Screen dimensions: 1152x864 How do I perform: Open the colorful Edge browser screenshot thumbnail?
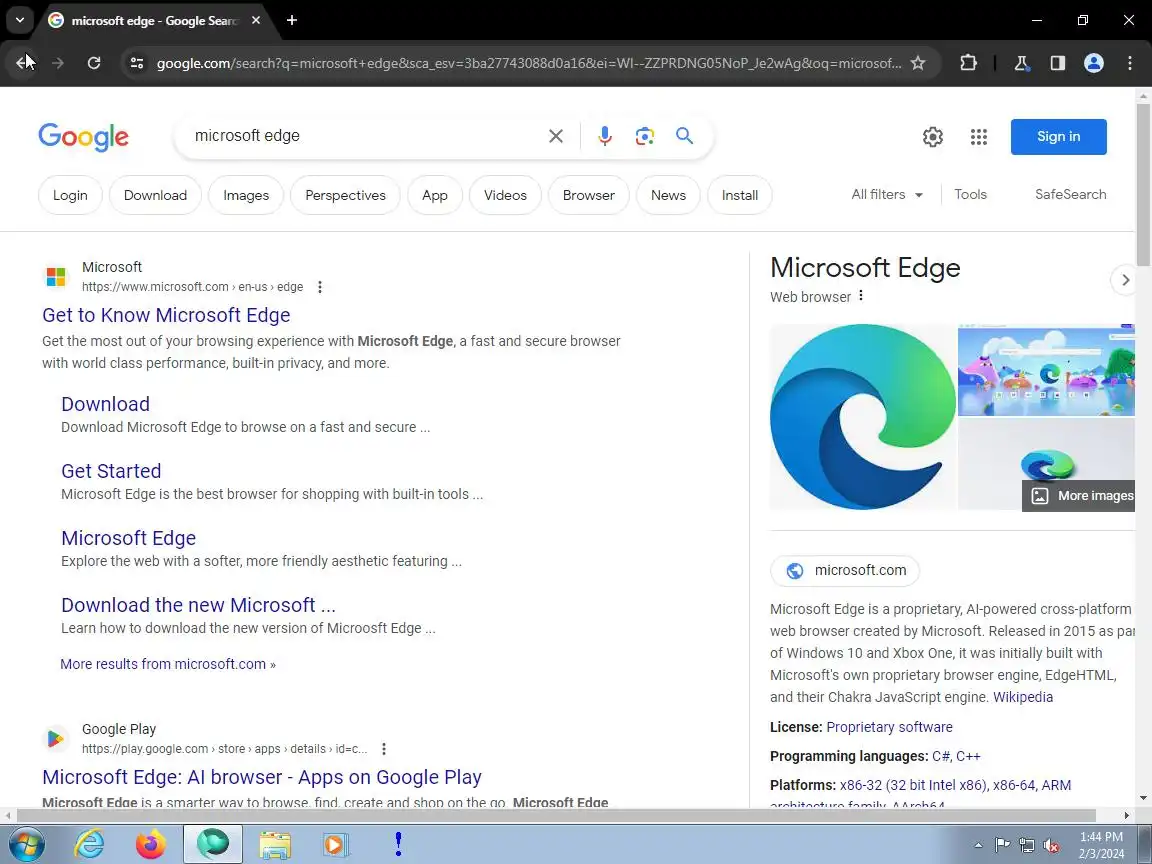coord(1046,370)
